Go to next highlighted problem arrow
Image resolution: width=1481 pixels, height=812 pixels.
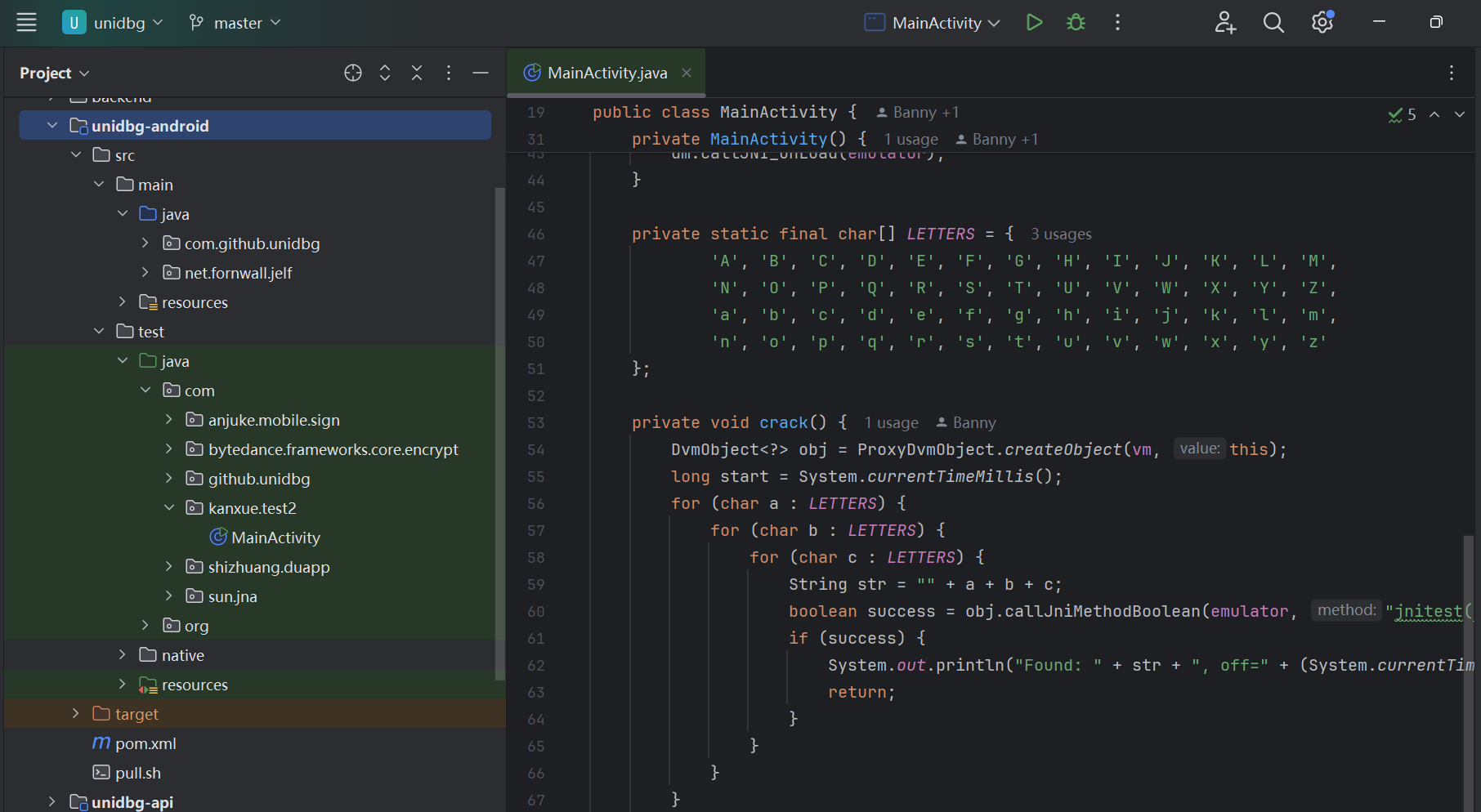click(1460, 114)
